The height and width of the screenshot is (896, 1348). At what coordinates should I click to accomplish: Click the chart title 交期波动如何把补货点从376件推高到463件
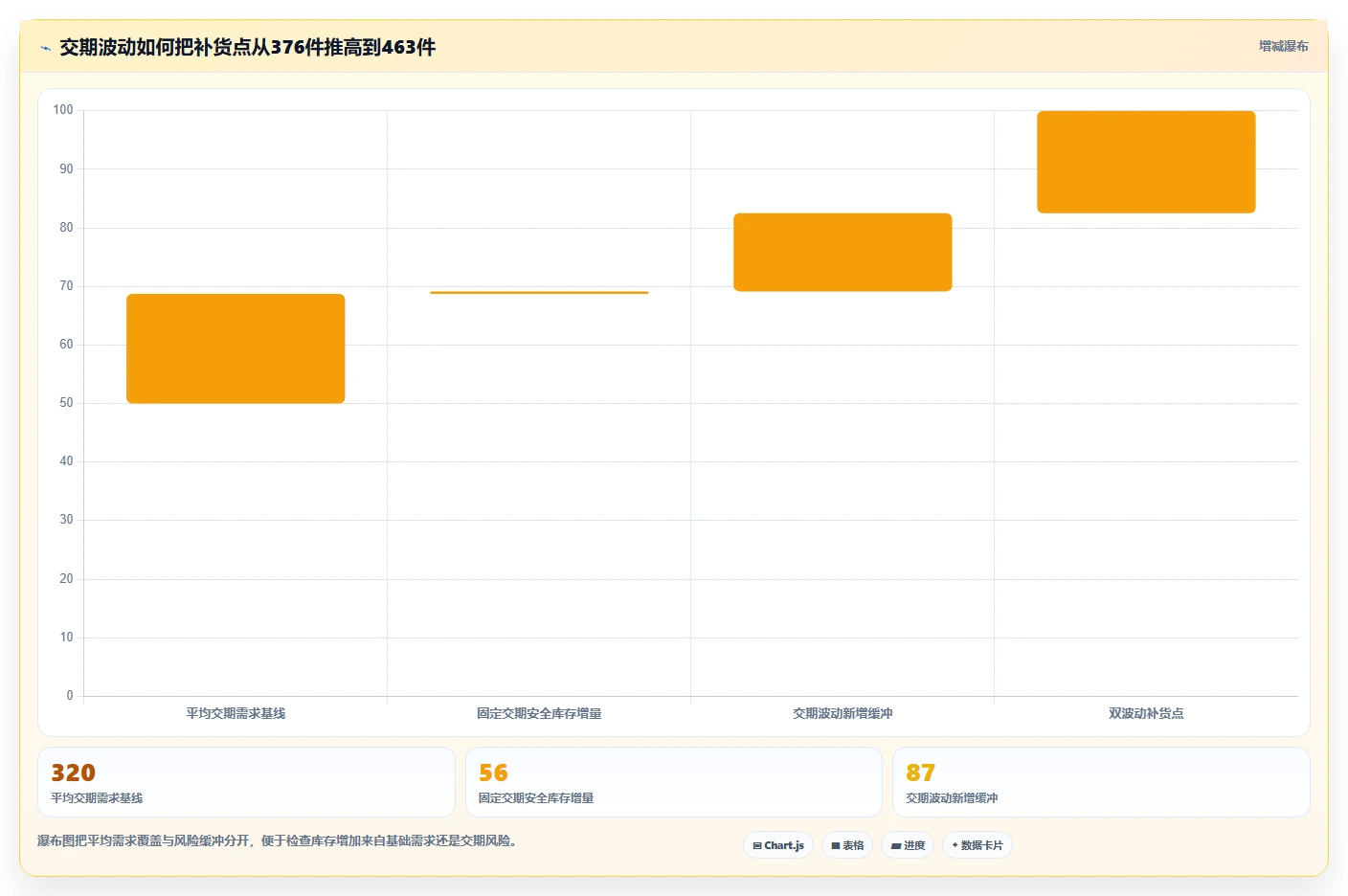pos(247,47)
